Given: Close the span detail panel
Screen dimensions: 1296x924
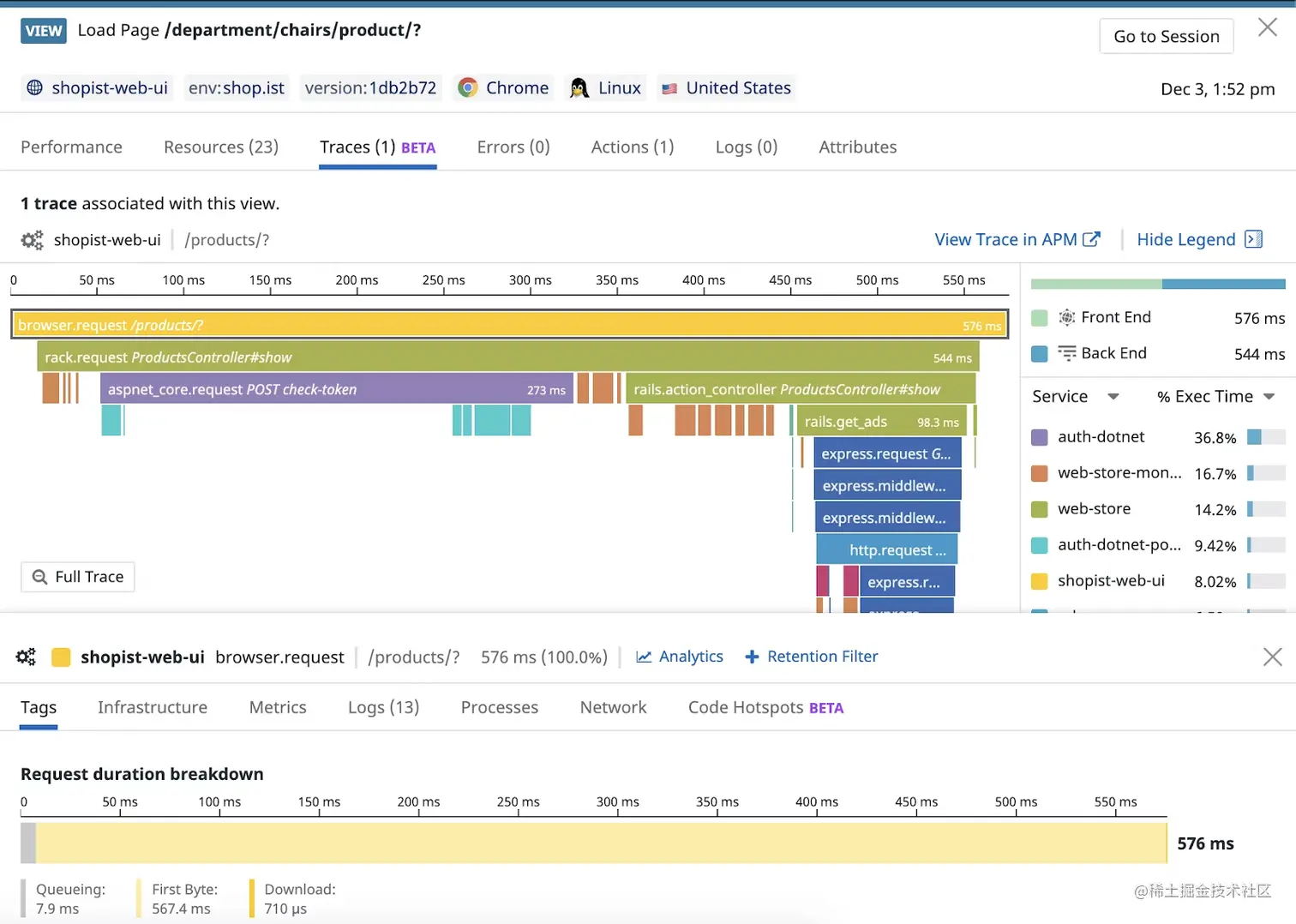Looking at the screenshot, I should (1272, 657).
